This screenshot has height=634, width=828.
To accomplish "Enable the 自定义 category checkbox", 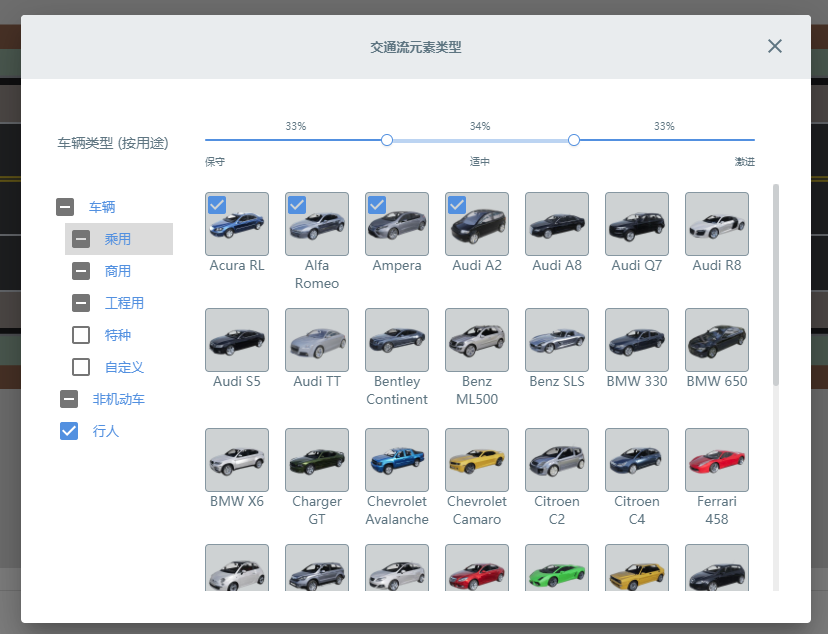I will (x=81, y=367).
